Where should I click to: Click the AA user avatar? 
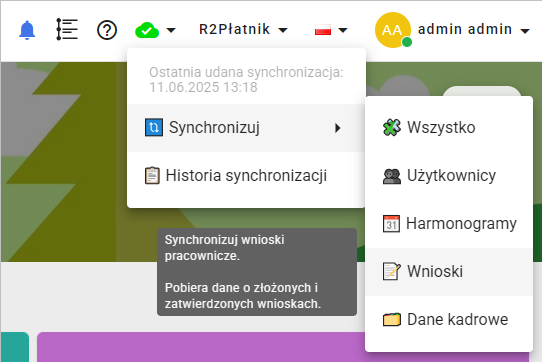click(x=393, y=30)
